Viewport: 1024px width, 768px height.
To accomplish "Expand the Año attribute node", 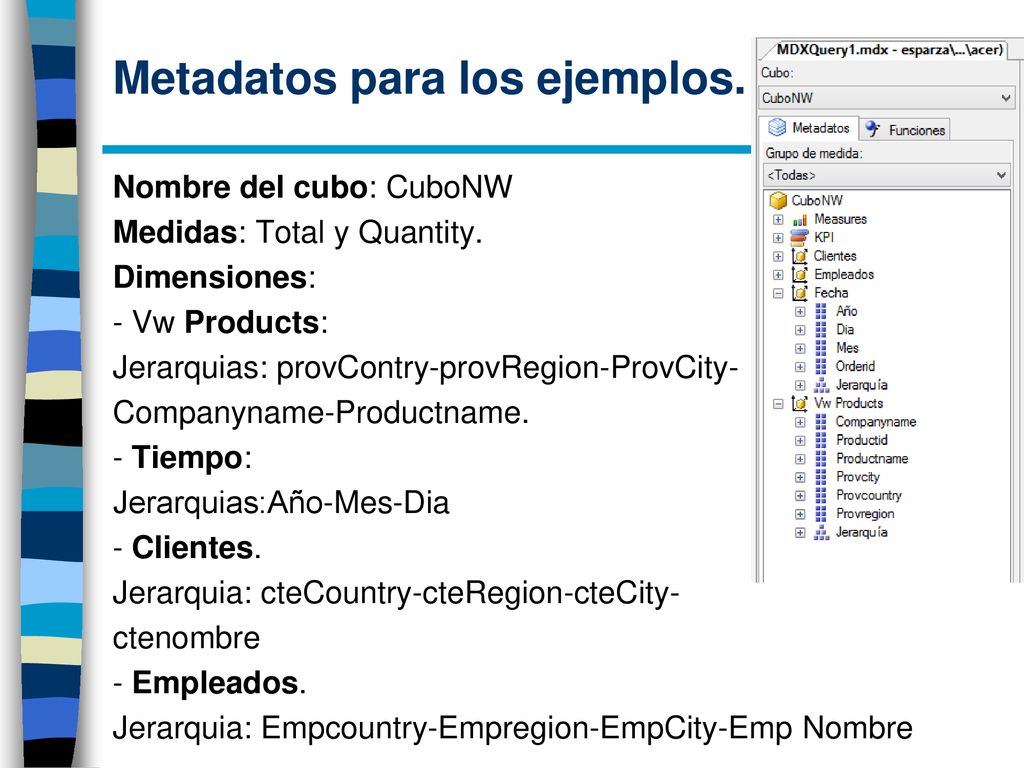I will (x=800, y=312).
